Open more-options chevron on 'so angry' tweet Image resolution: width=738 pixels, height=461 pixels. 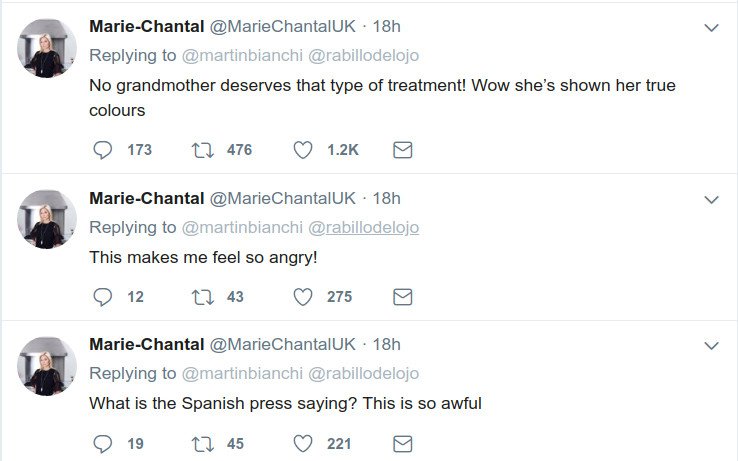(x=711, y=200)
